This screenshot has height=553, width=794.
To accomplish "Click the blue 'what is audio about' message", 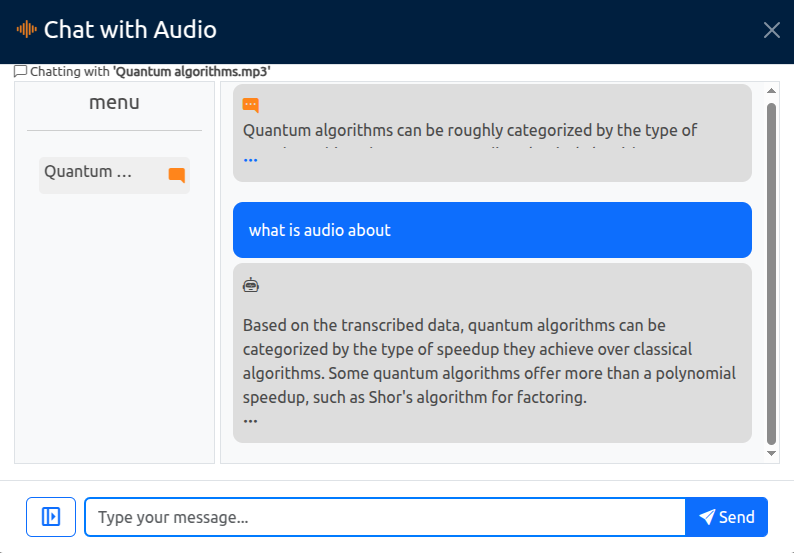I will (492, 230).
